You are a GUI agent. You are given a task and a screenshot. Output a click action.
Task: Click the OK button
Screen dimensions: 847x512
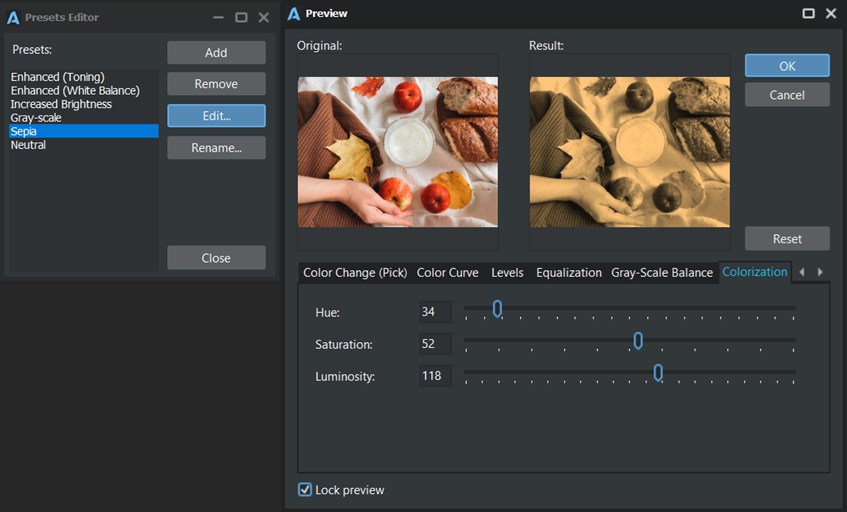click(787, 66)
